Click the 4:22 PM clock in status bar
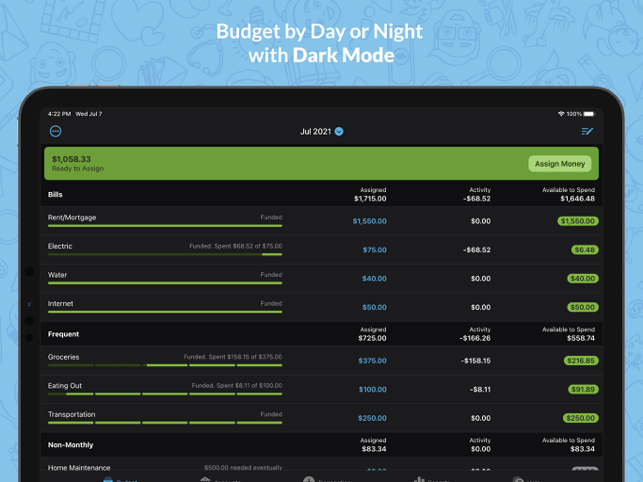The height and width of the screenshot is (482, 643). pyautogui.click(x=59, y=114)
